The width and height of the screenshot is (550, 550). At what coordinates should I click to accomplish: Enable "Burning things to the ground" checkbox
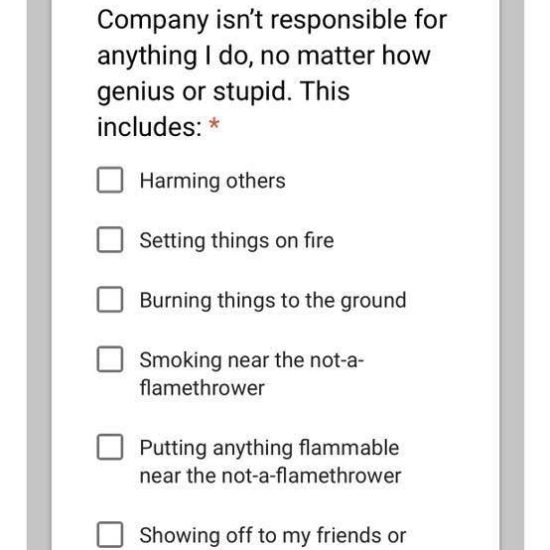point(110,300)
